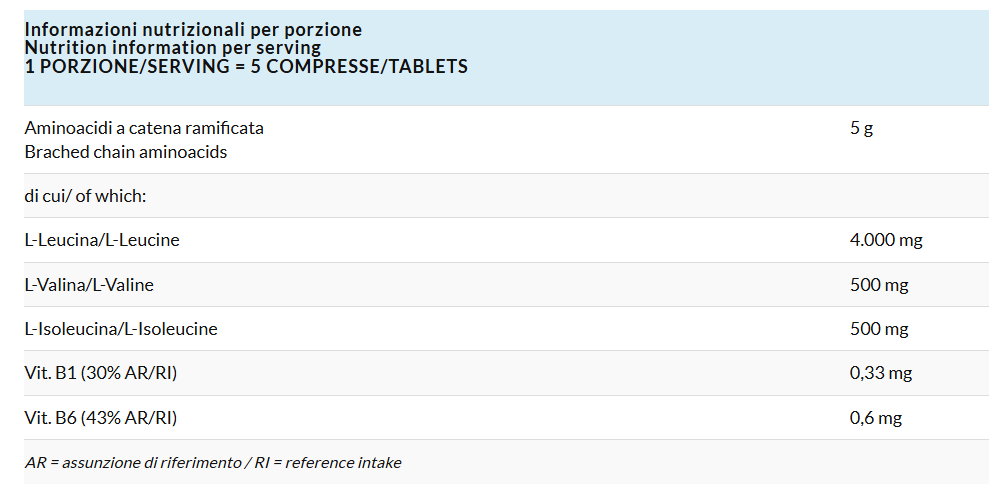The width and height of the screenshot is (995, 493).
Task: Select the "Nutrition information per serving" line
Action: click(x=172, y=48)
